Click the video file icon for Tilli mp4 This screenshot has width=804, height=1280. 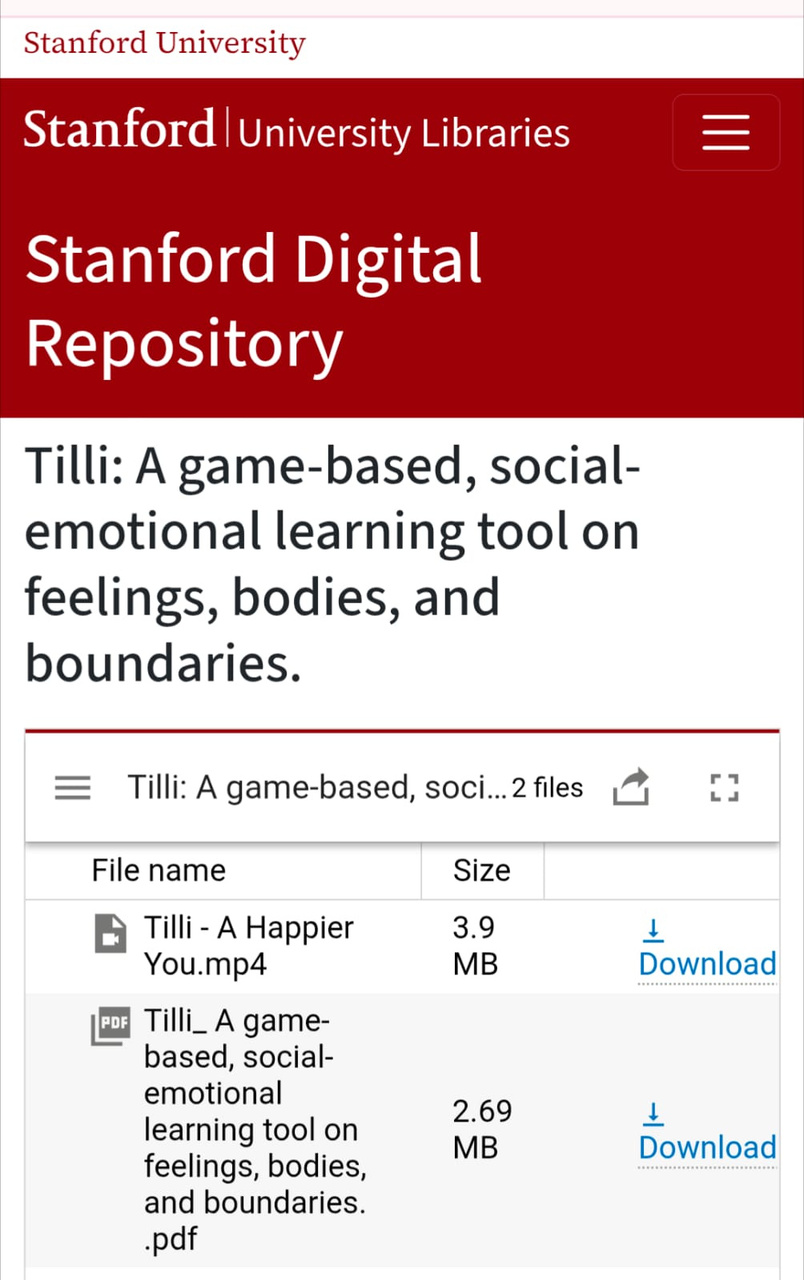(111, 932)
